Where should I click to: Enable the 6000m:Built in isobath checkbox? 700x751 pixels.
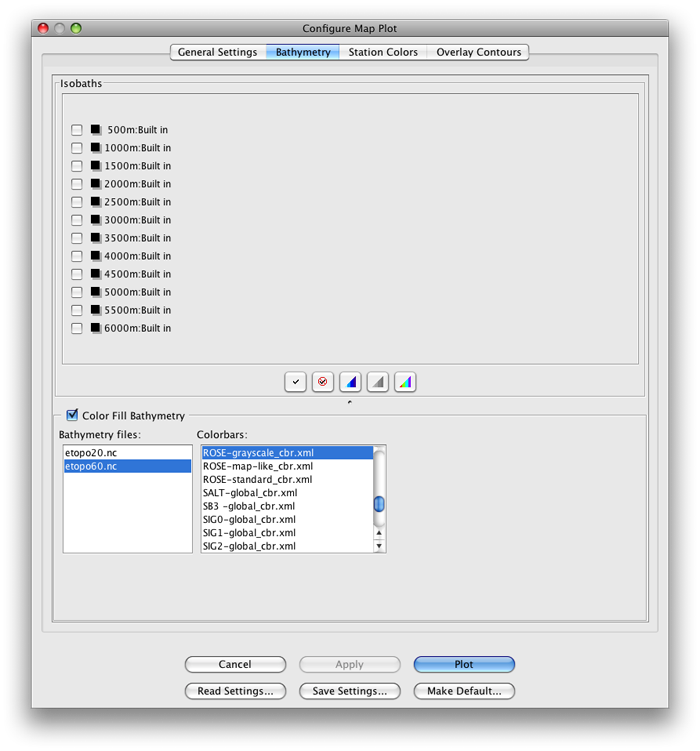77,328
